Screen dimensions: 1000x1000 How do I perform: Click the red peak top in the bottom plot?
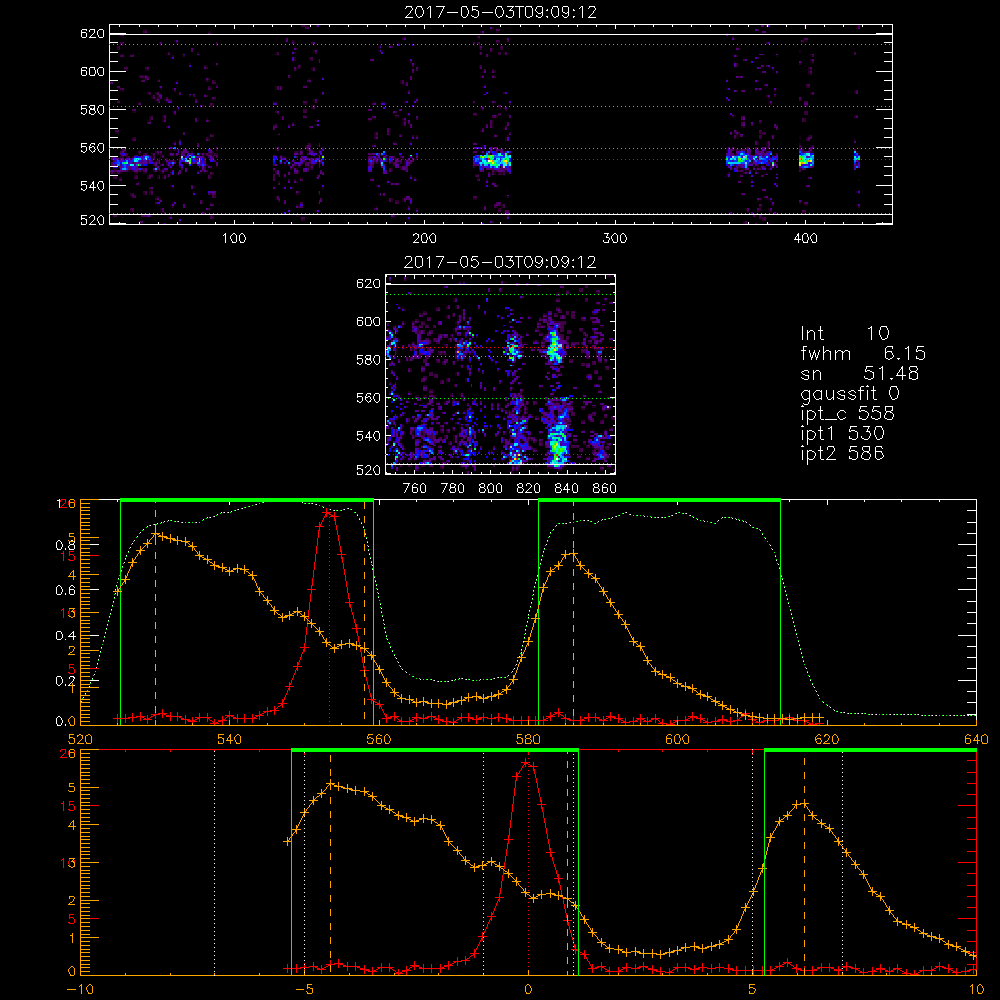point(527,762)
